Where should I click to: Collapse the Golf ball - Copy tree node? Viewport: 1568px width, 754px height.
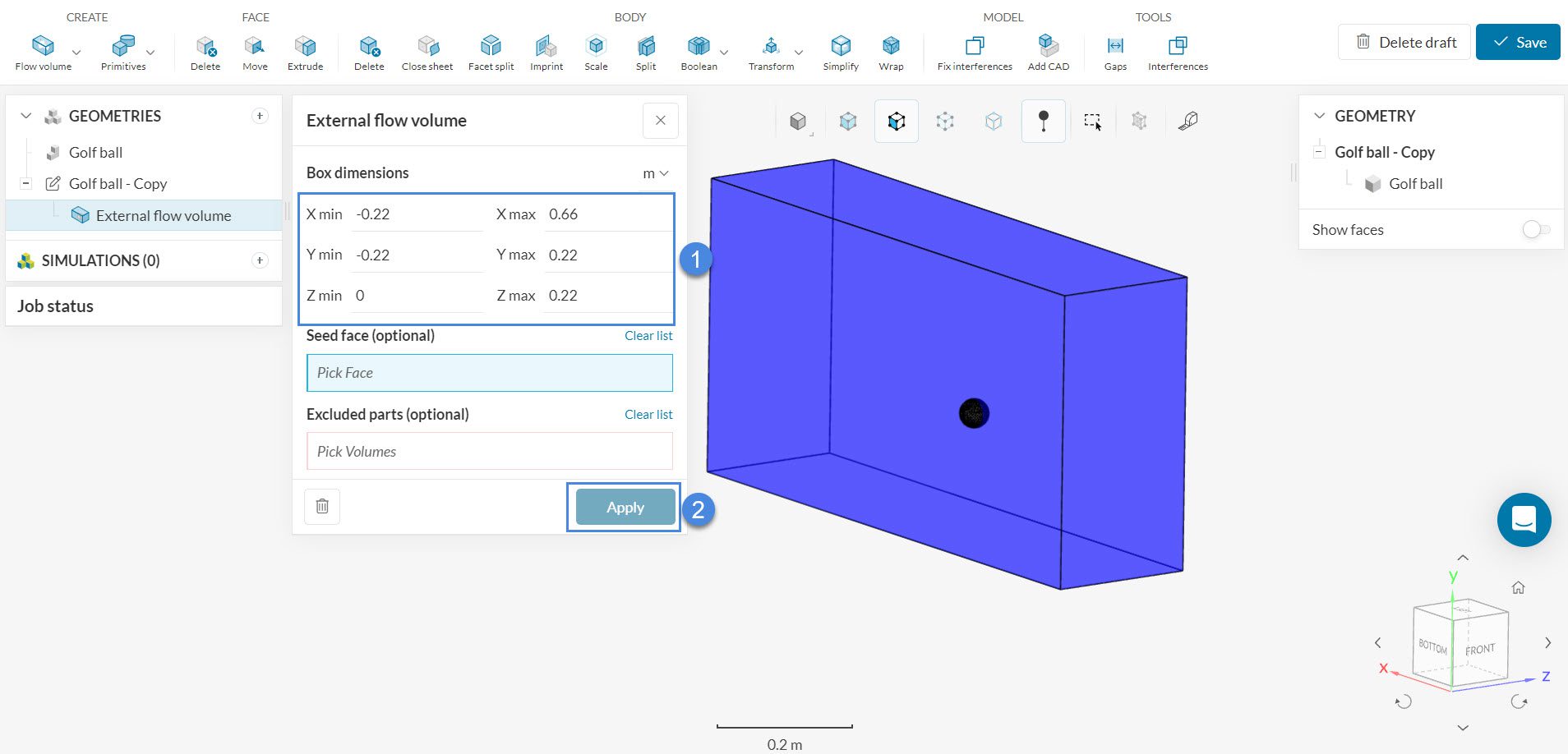(26, 184)
